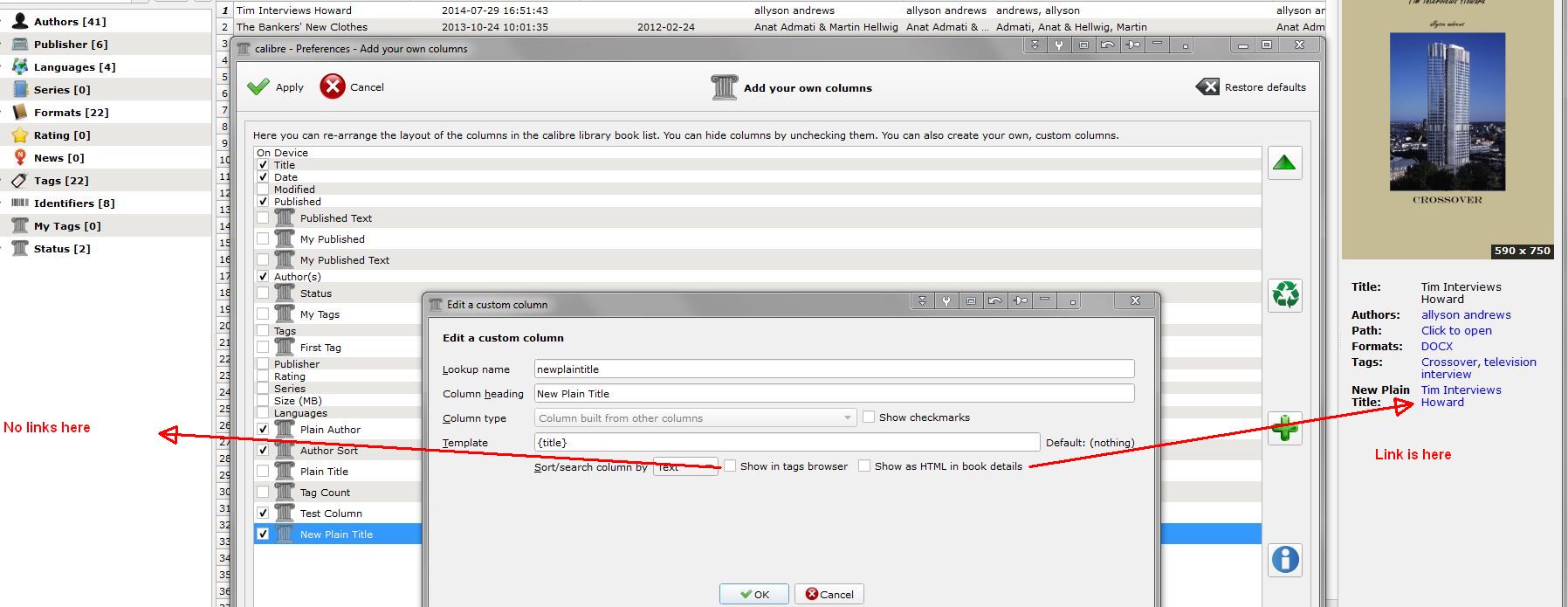Uncheck the New Plain Title checkbox

[x=263, y=534]
